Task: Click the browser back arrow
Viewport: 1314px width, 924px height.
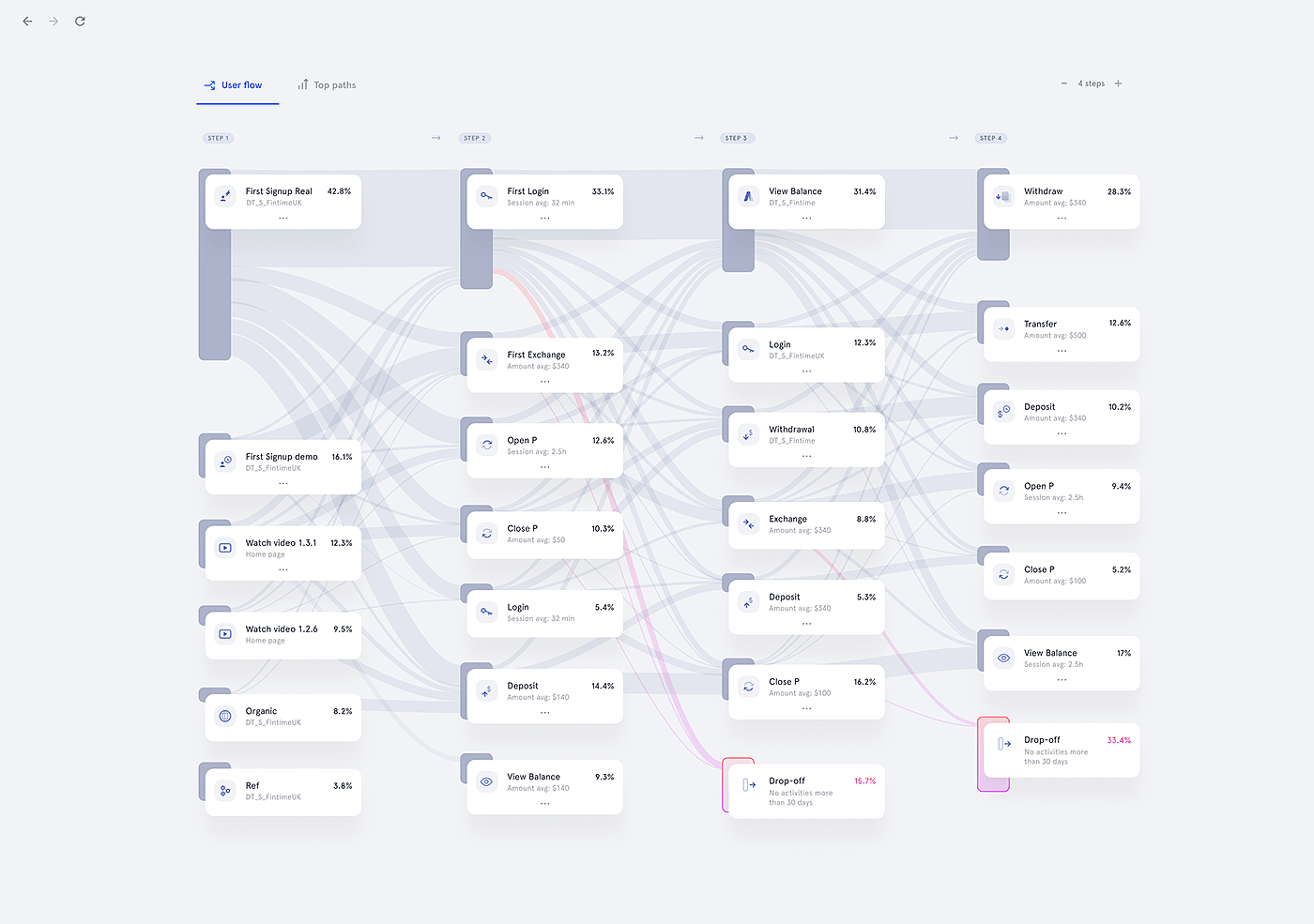Action: pyautogui.click(x=27, y=22)
